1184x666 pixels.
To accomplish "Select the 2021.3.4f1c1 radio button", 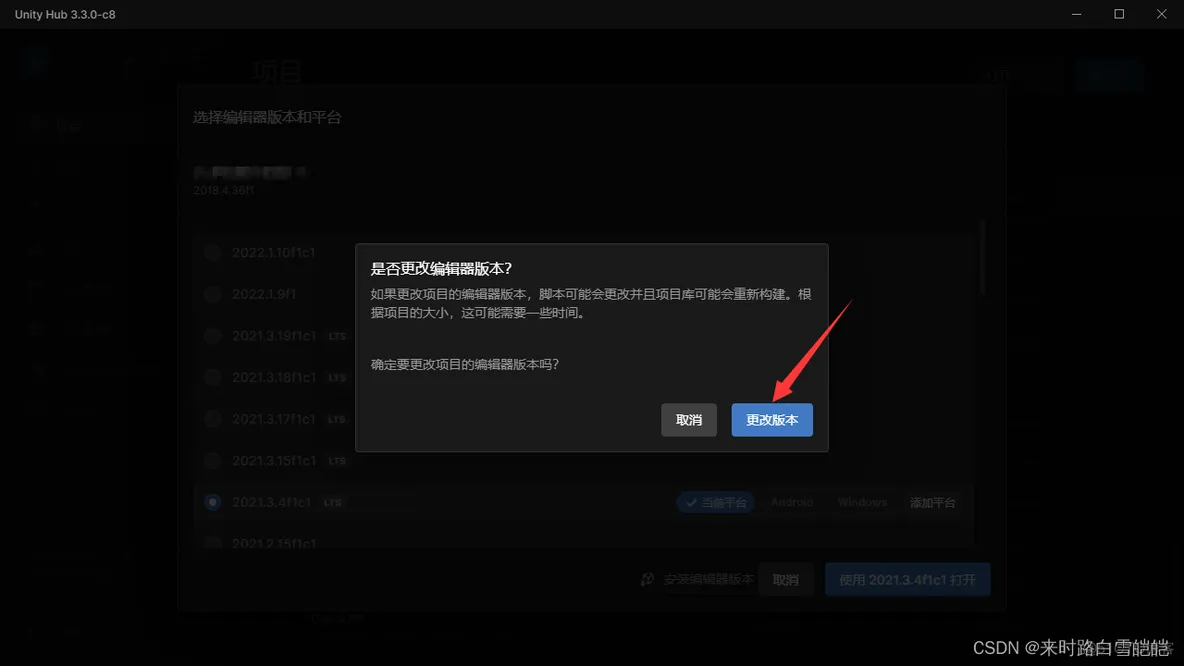I will click(x=213, y=502).
